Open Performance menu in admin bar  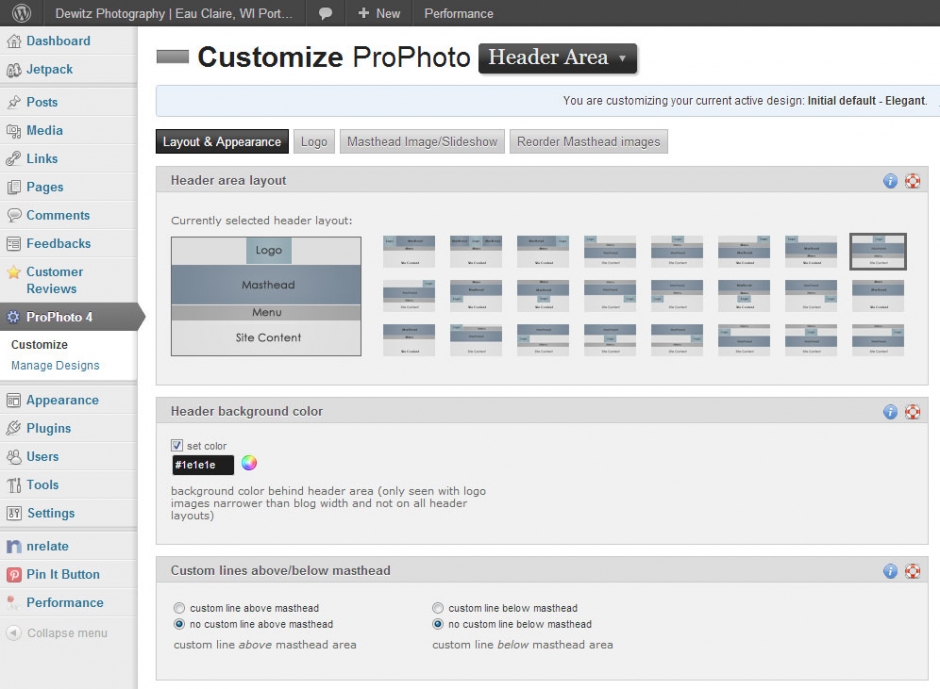(459, 13)
